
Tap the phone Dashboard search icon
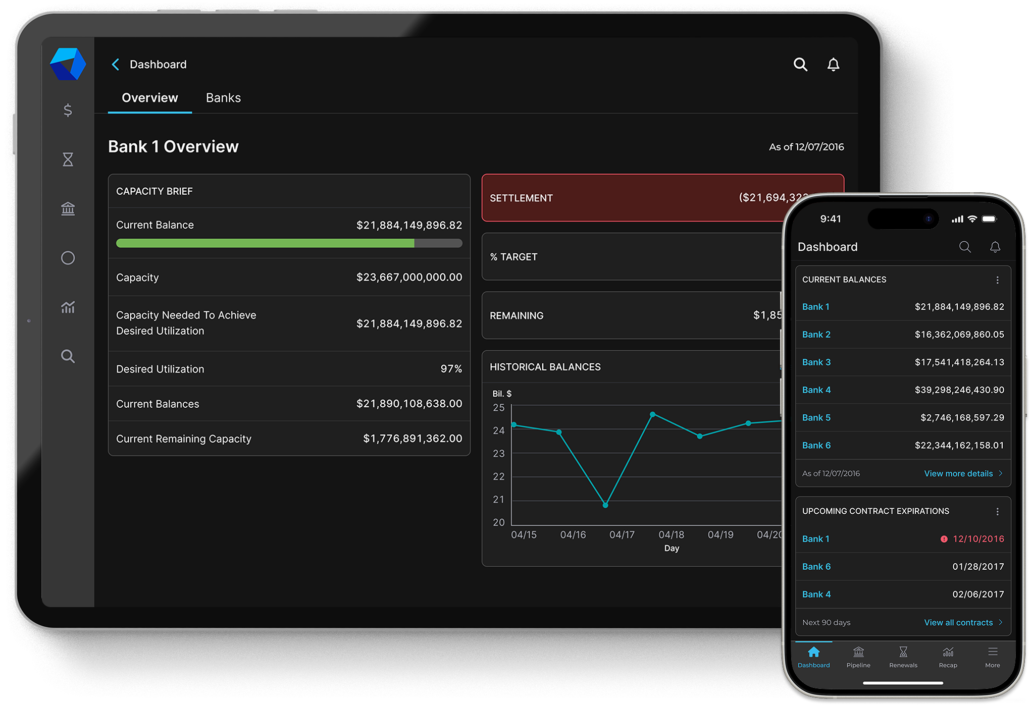965,247
